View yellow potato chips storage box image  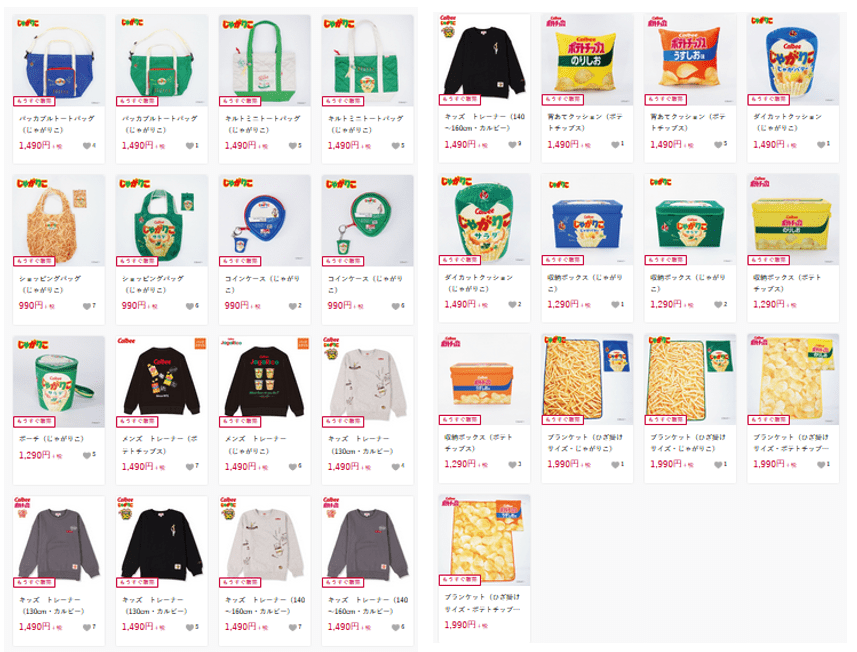[793, 219]
